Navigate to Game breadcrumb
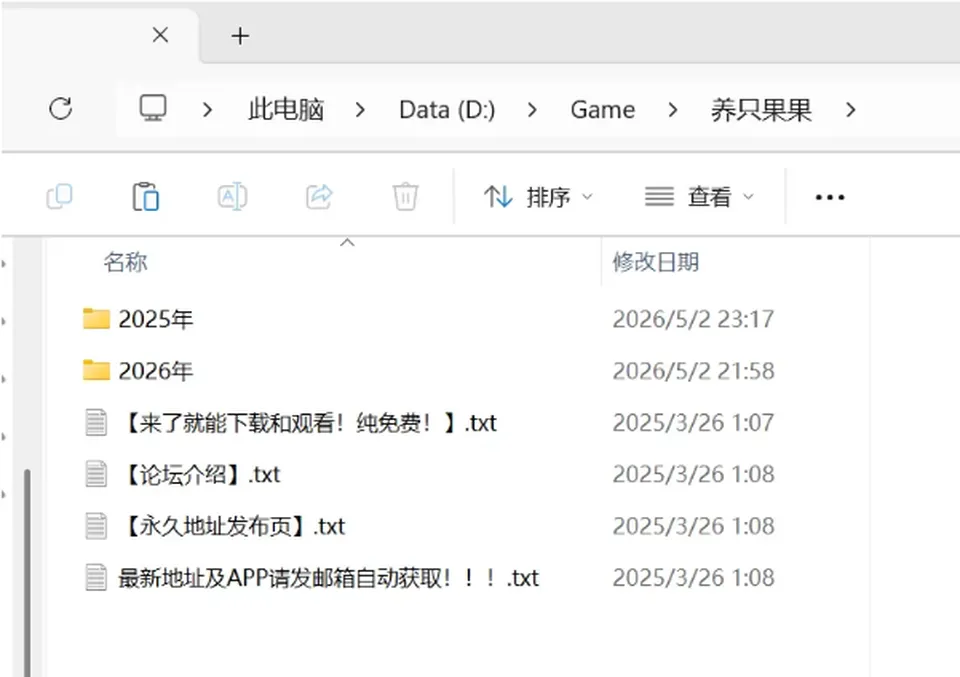The image size is (960, 677). [x=603, y=110]
